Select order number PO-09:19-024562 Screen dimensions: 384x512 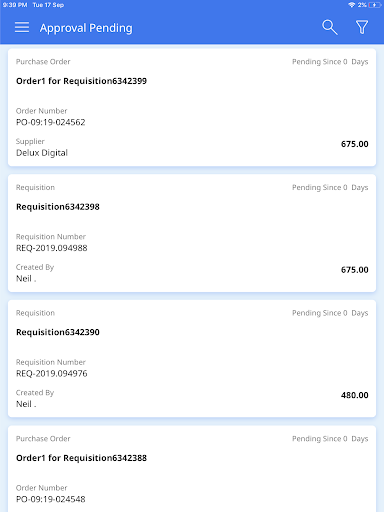click(x=51, y=122)
